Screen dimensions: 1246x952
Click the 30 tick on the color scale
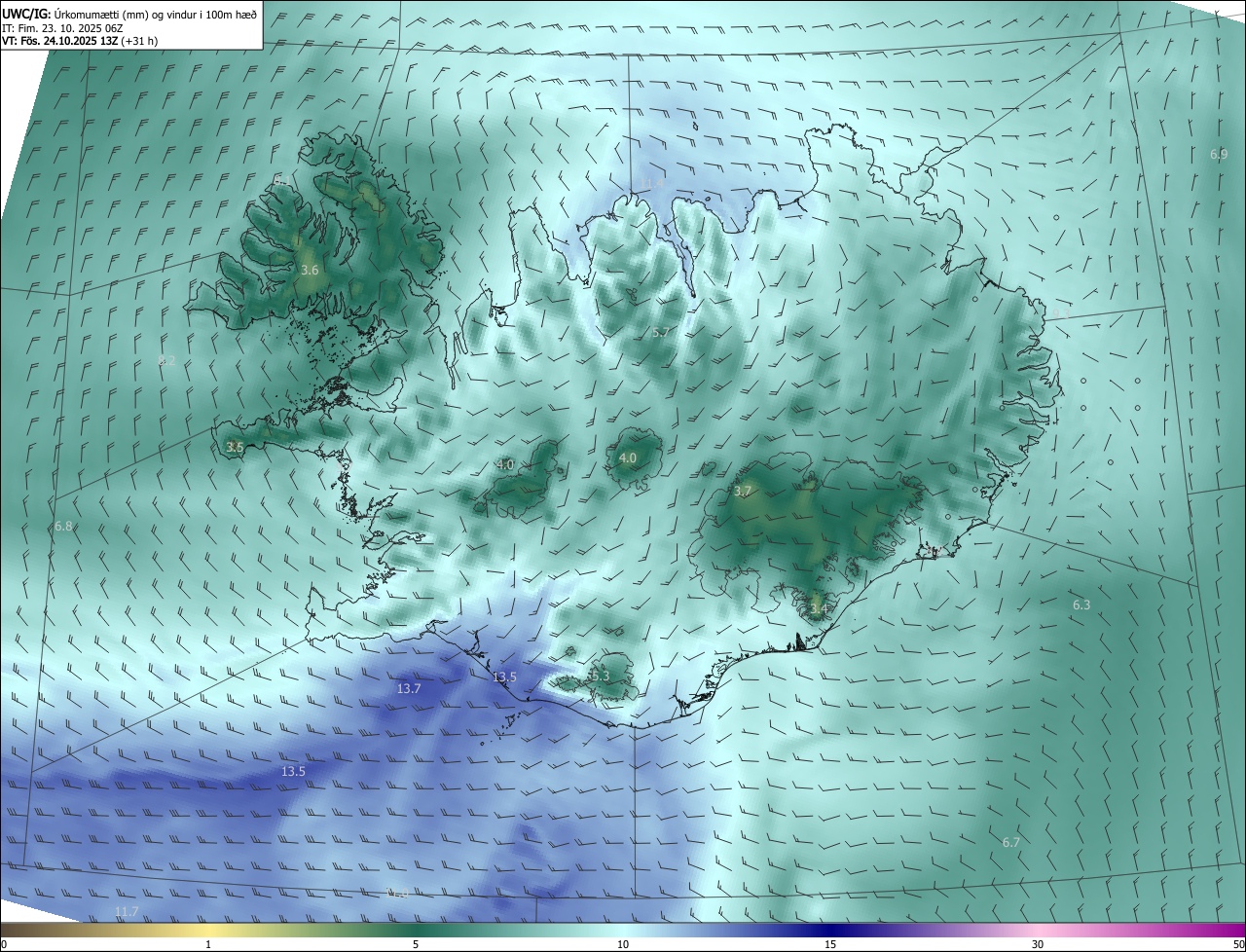1038,944
